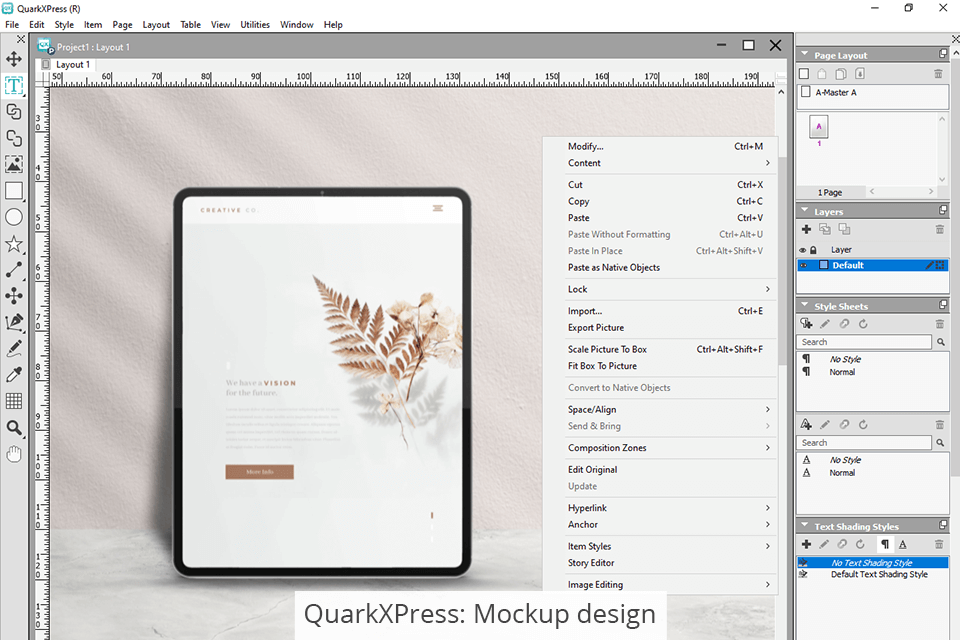The height and width of the screenshot is (640, 960).
Task: Select the Text Content tool
Action: click(x=13, y=86)
